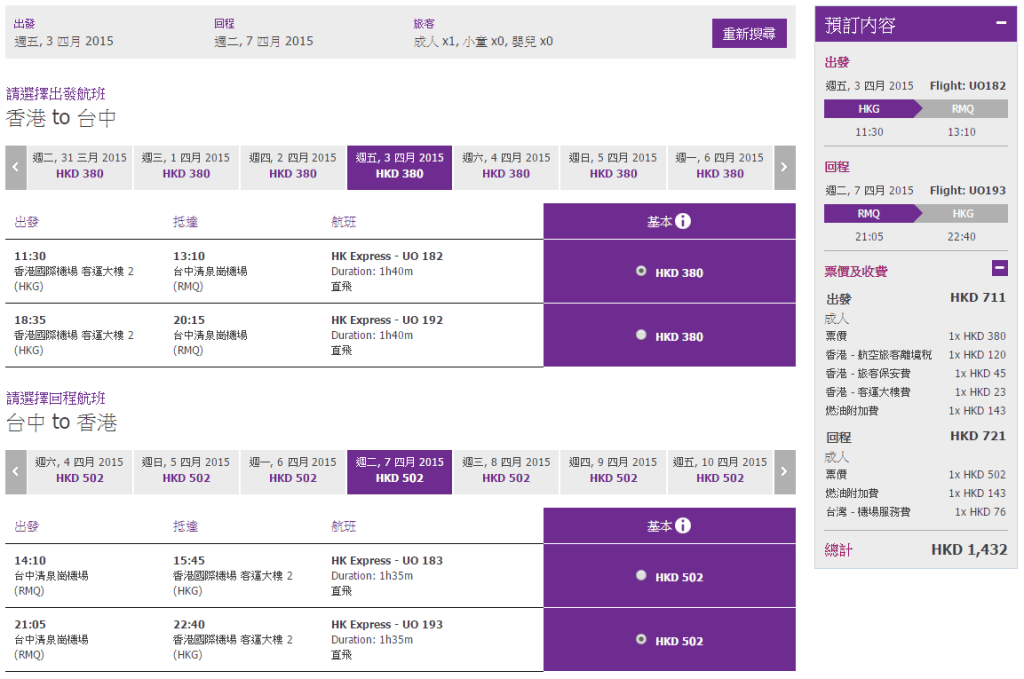Screen dimensions: 1024x679
Task: Pick return date 週一, 6 四月 2015
Action: (292, 470)
